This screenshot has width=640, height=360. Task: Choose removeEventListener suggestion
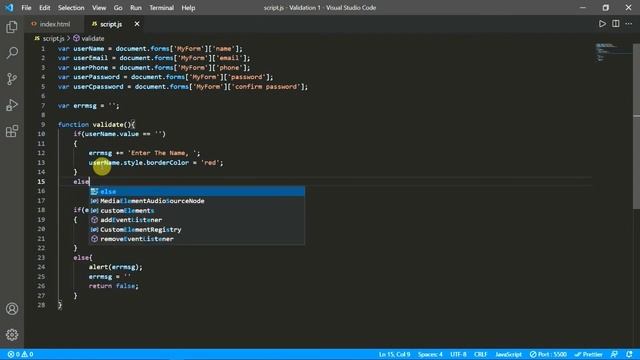197,239
